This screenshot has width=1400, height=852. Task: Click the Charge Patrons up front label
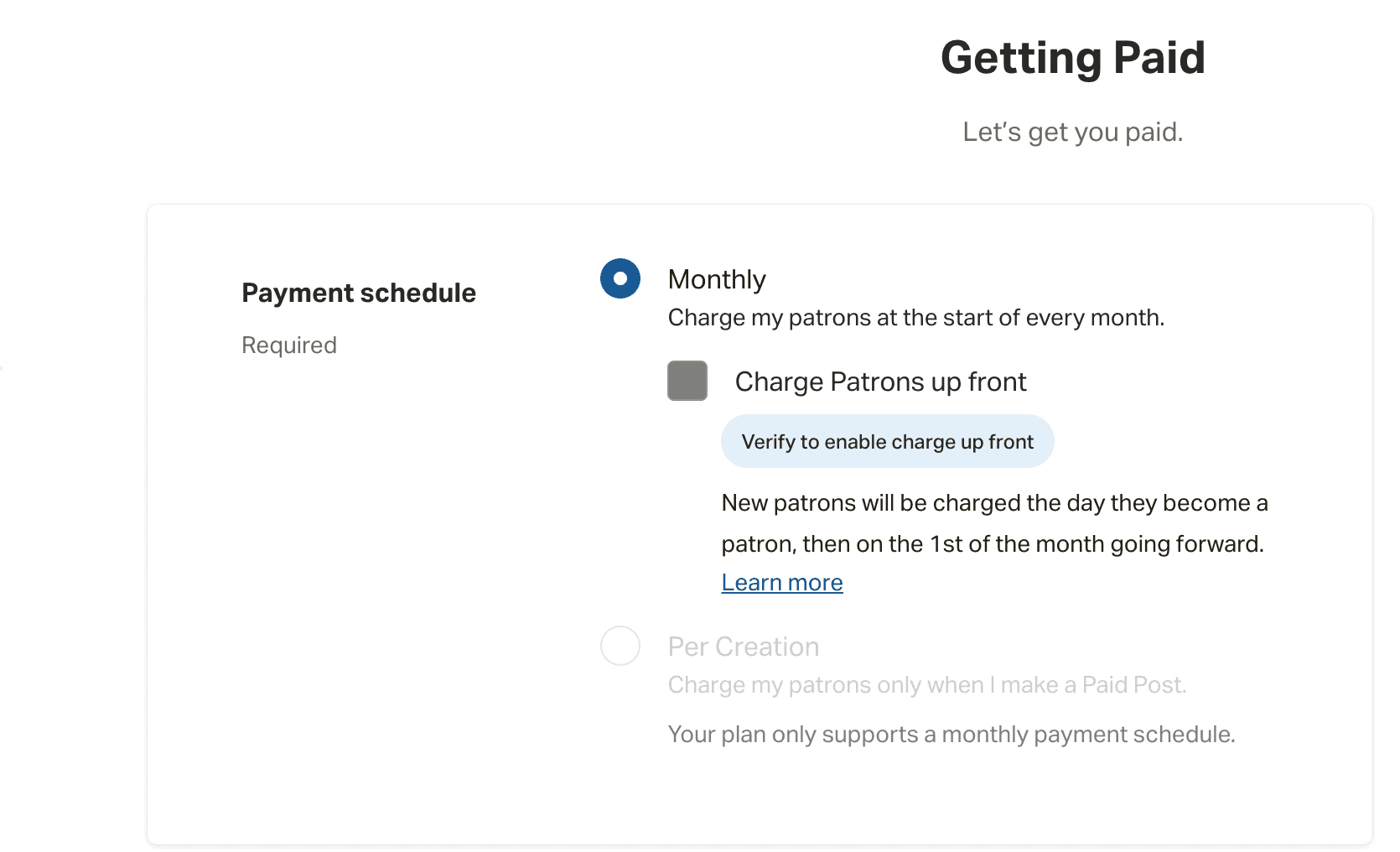point(880,382)
